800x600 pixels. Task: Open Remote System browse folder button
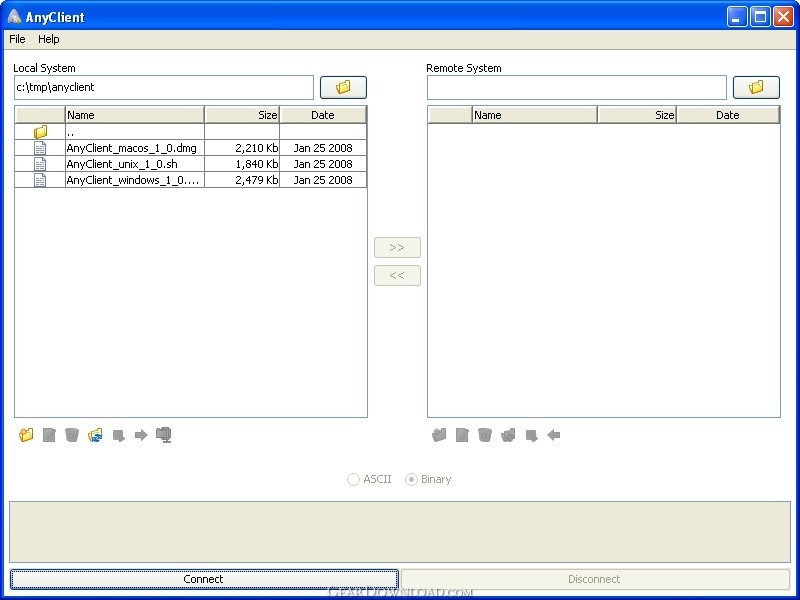click(x=756, y=87)
